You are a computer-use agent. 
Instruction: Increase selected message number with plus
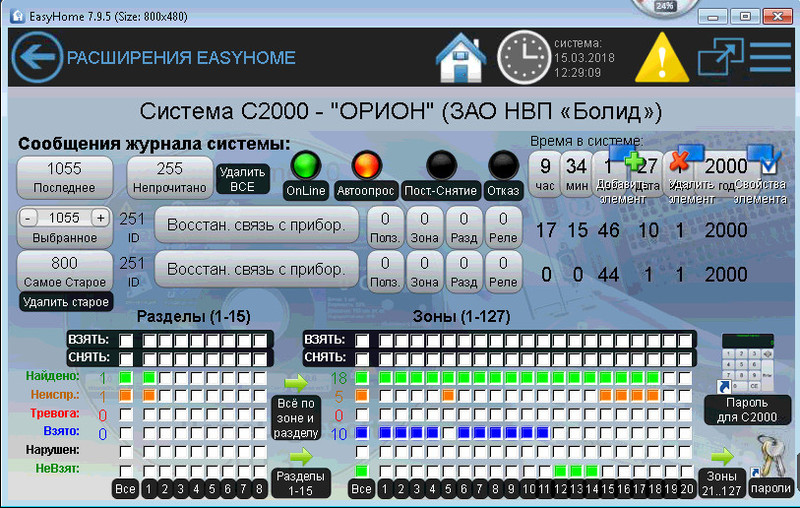pos(99,218)
